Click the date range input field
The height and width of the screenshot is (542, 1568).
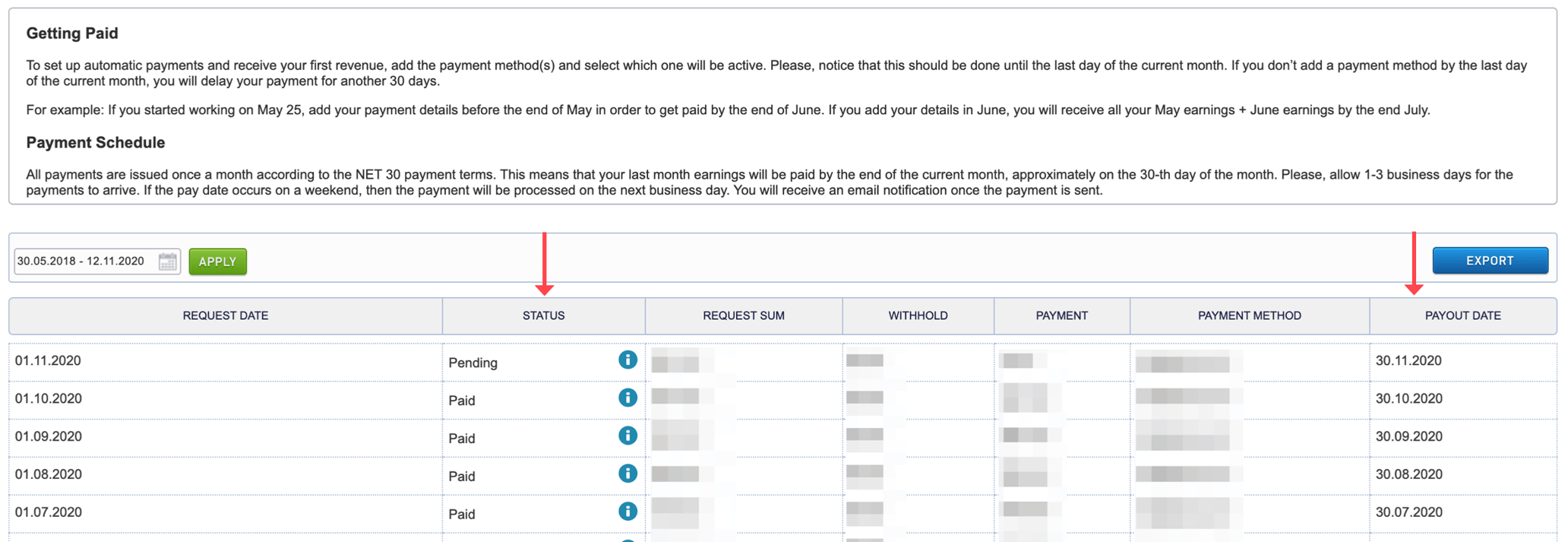[84, 261]
